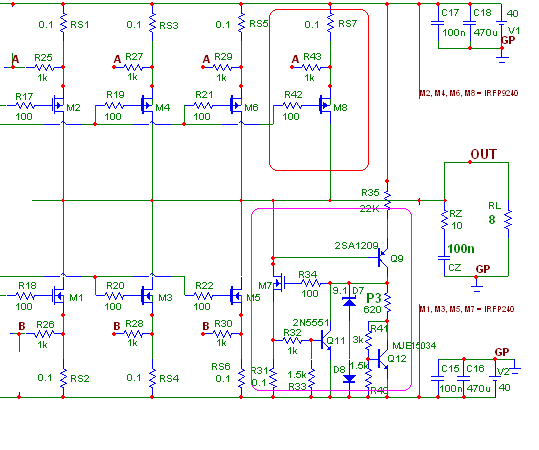Viewport: 539px width, 450px height.
Task: Select capacitor C17 symbol
Action: tap(438, 23)
